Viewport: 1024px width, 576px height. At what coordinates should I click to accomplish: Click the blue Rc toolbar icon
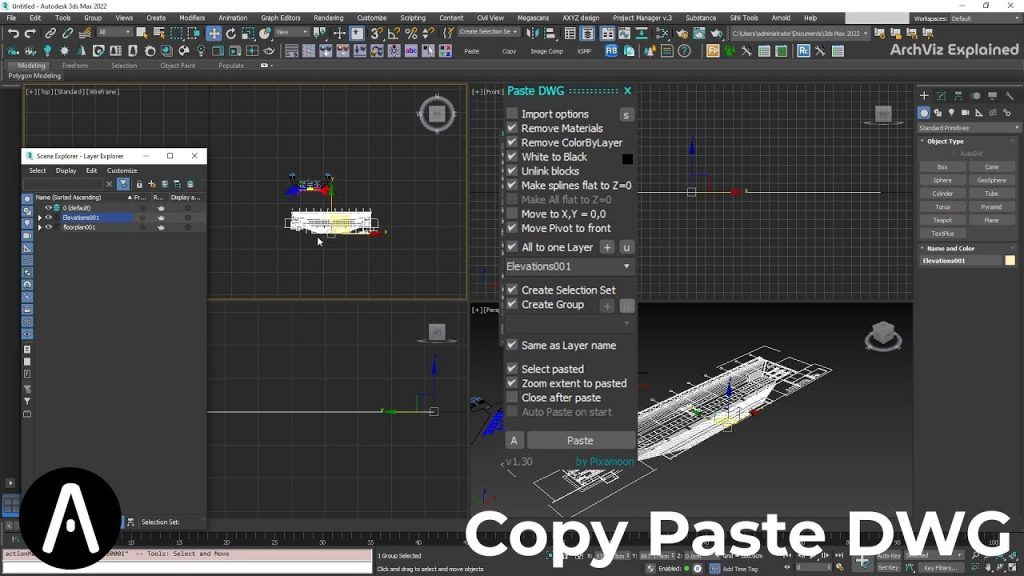803,50
